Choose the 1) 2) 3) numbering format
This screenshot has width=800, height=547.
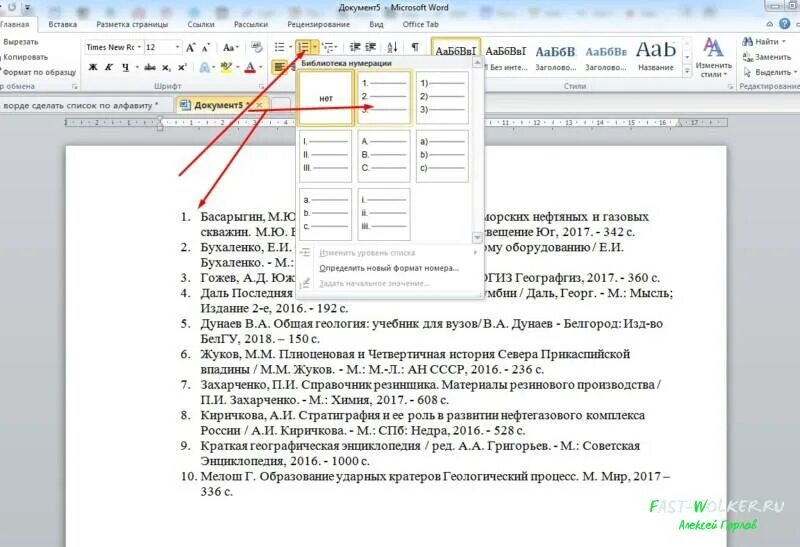(x=442, y=98)
